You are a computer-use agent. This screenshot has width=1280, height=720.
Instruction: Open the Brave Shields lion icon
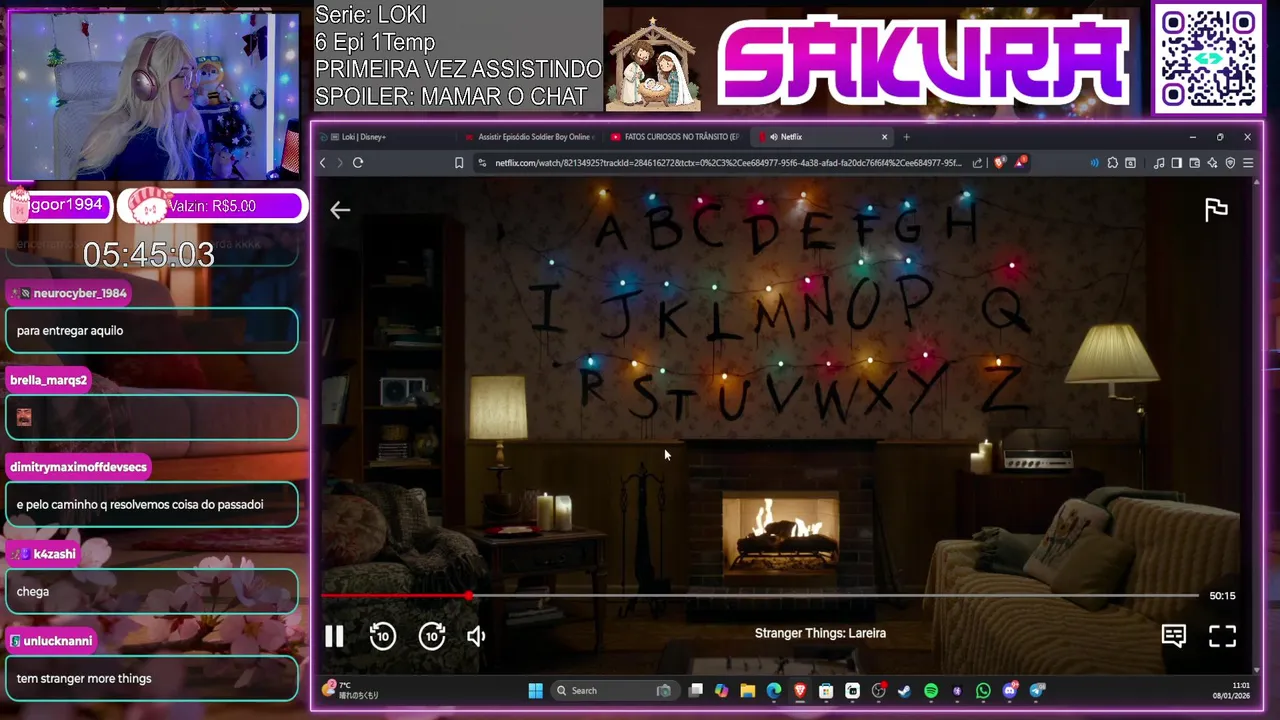(x=1000, y=163)
